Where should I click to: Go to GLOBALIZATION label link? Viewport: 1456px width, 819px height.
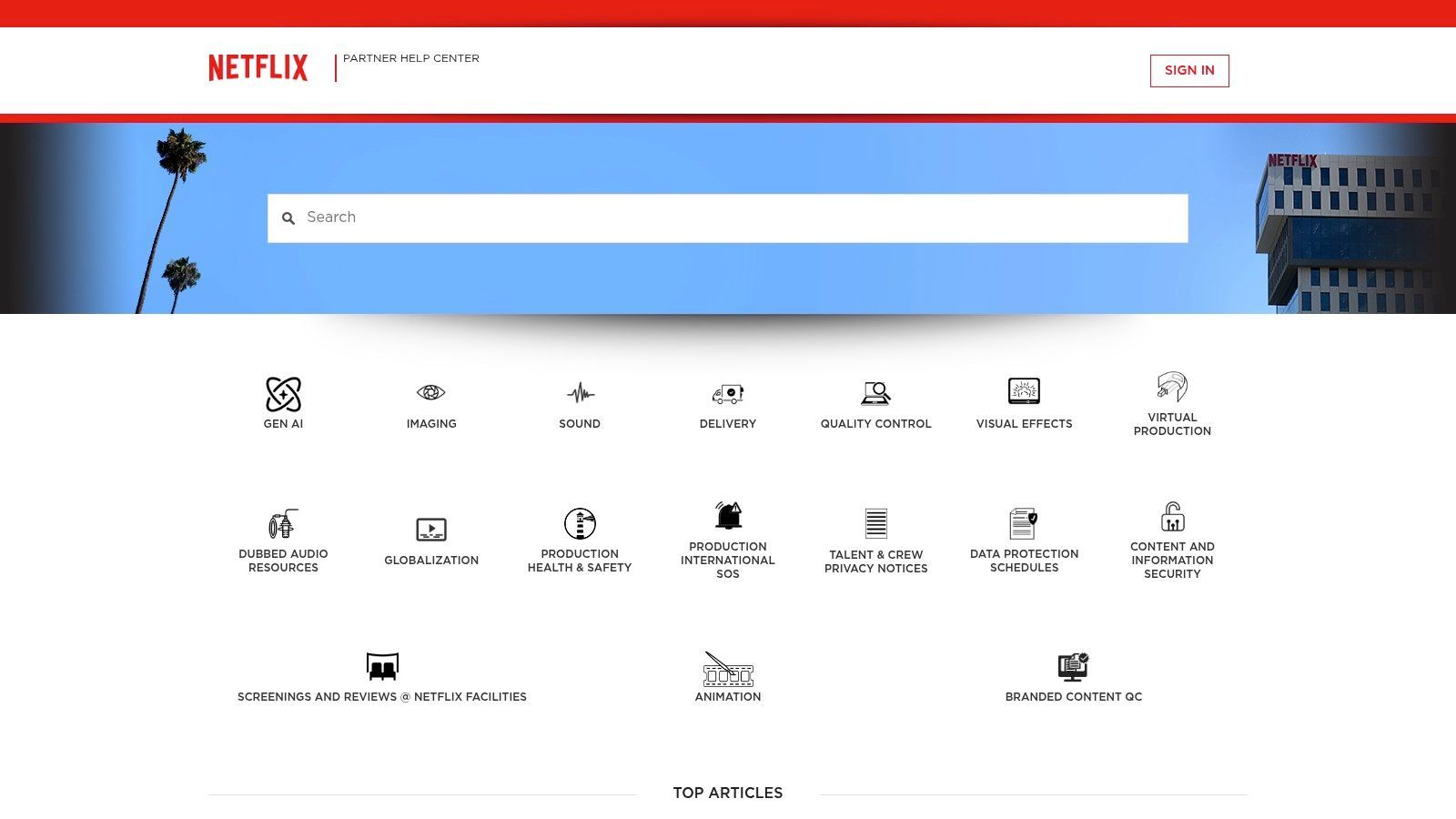(x=431, y=561)
